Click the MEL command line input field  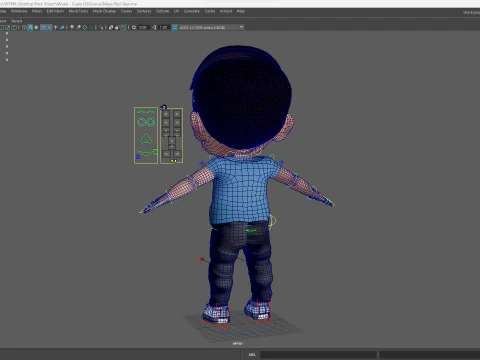(318, 354)
